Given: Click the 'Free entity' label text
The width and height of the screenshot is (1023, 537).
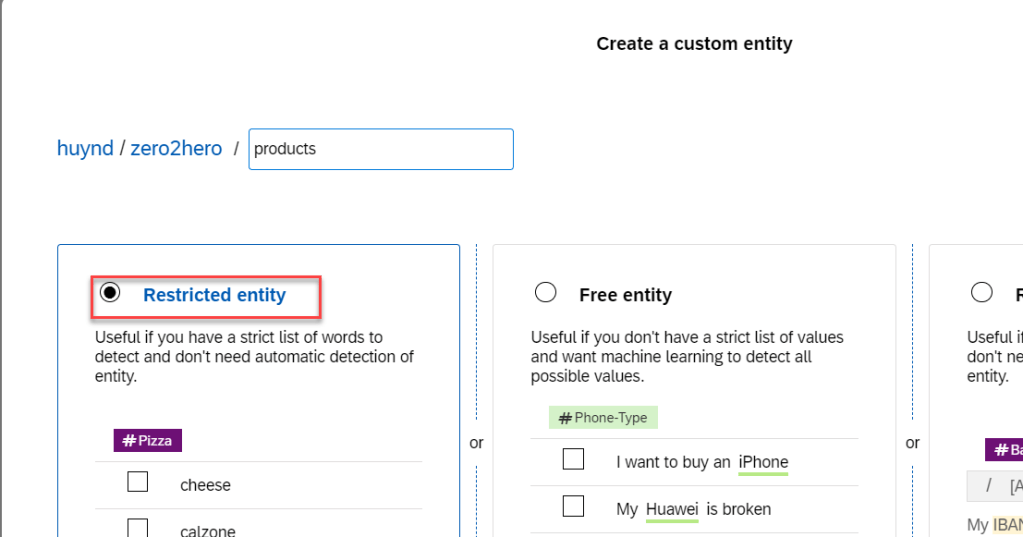Looking at the screenshot, I should tap(625, 295).
